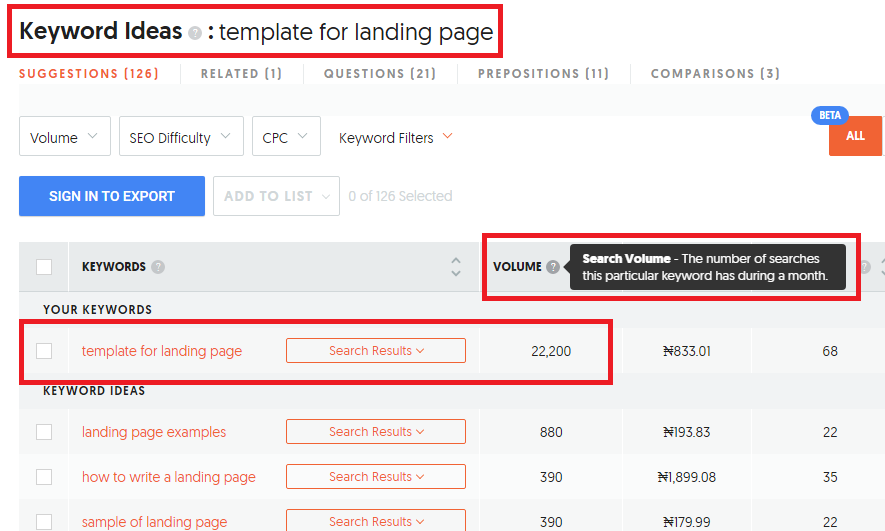Click the SIGN IN TO EXPORT button
Image resolution: width=885 pixels, height=531 pixels.
[x=112, y=196]
